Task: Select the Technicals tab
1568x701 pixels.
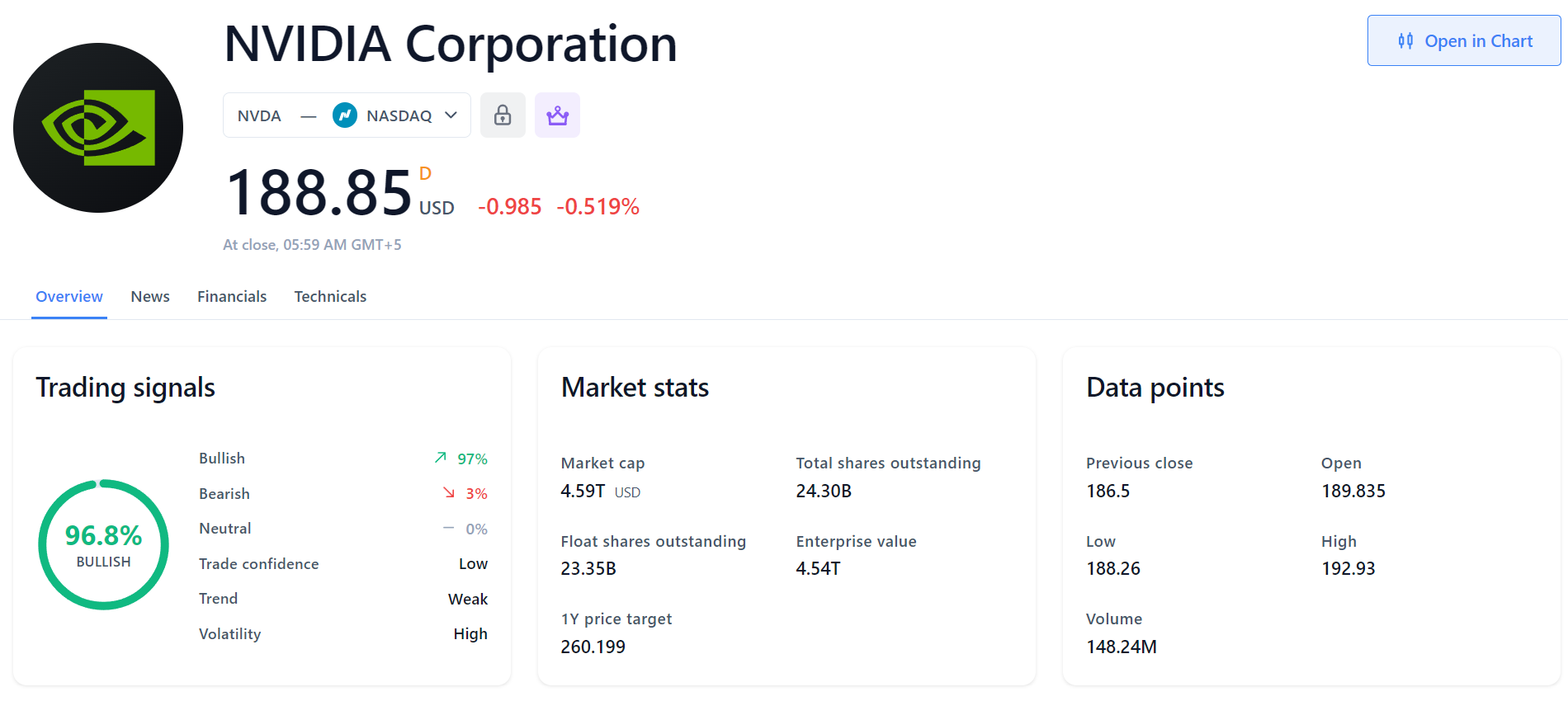Action: click(x=330, y=297)
